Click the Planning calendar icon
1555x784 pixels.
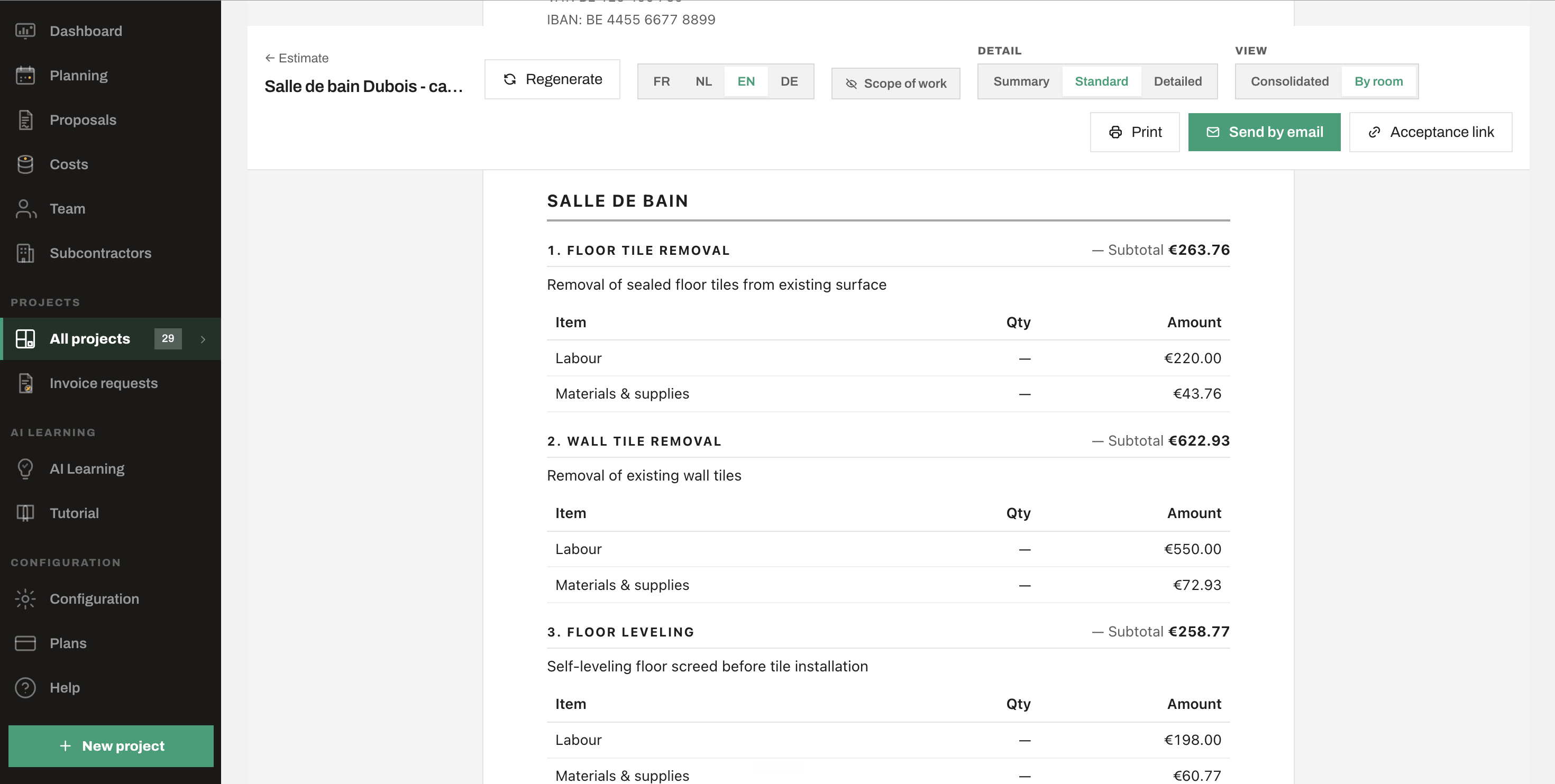[x=25, y=76]
